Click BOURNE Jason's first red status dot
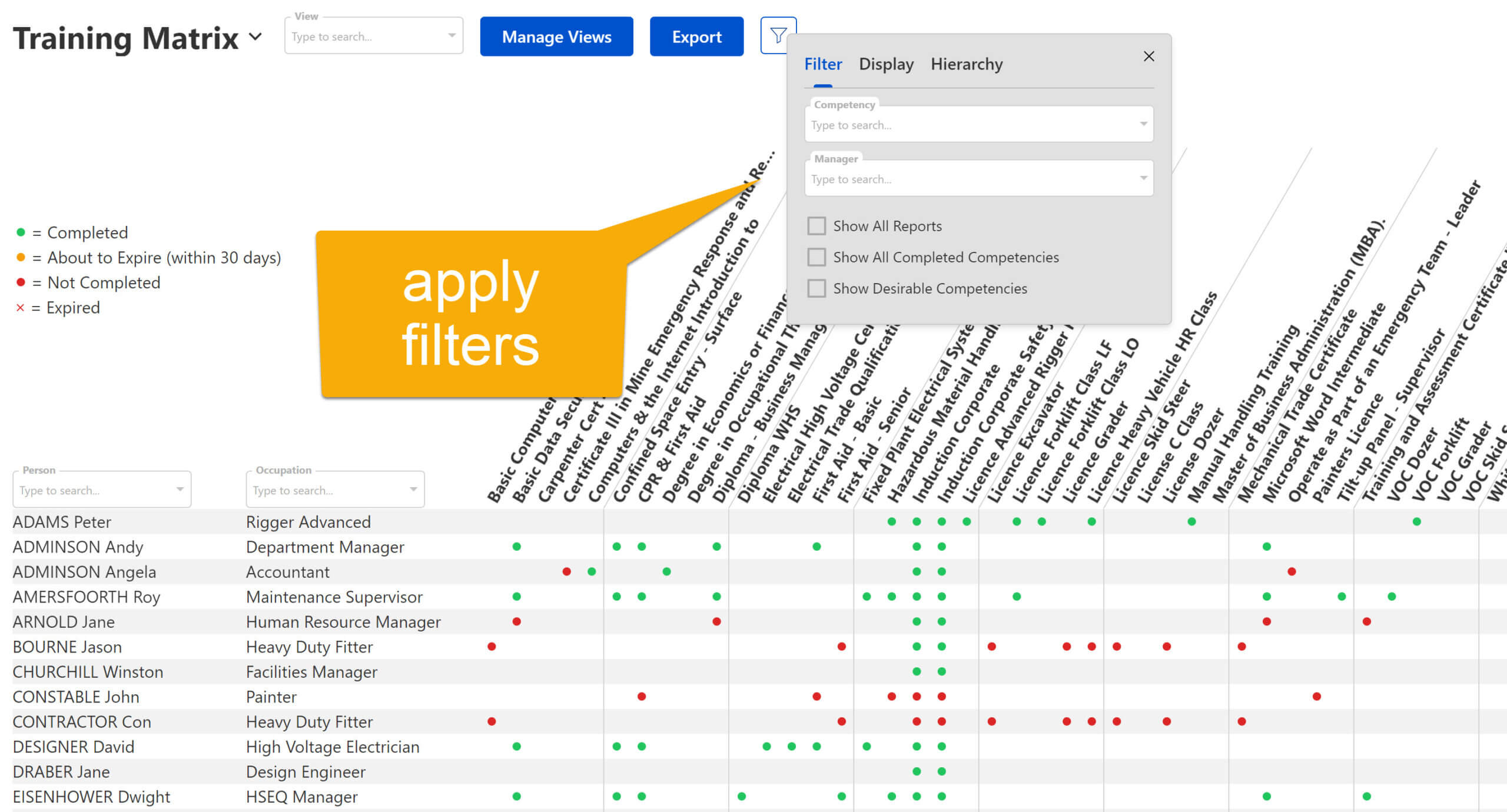This screenshot has width=1507, height=812. pyautogui.click(x=492, y=647)
